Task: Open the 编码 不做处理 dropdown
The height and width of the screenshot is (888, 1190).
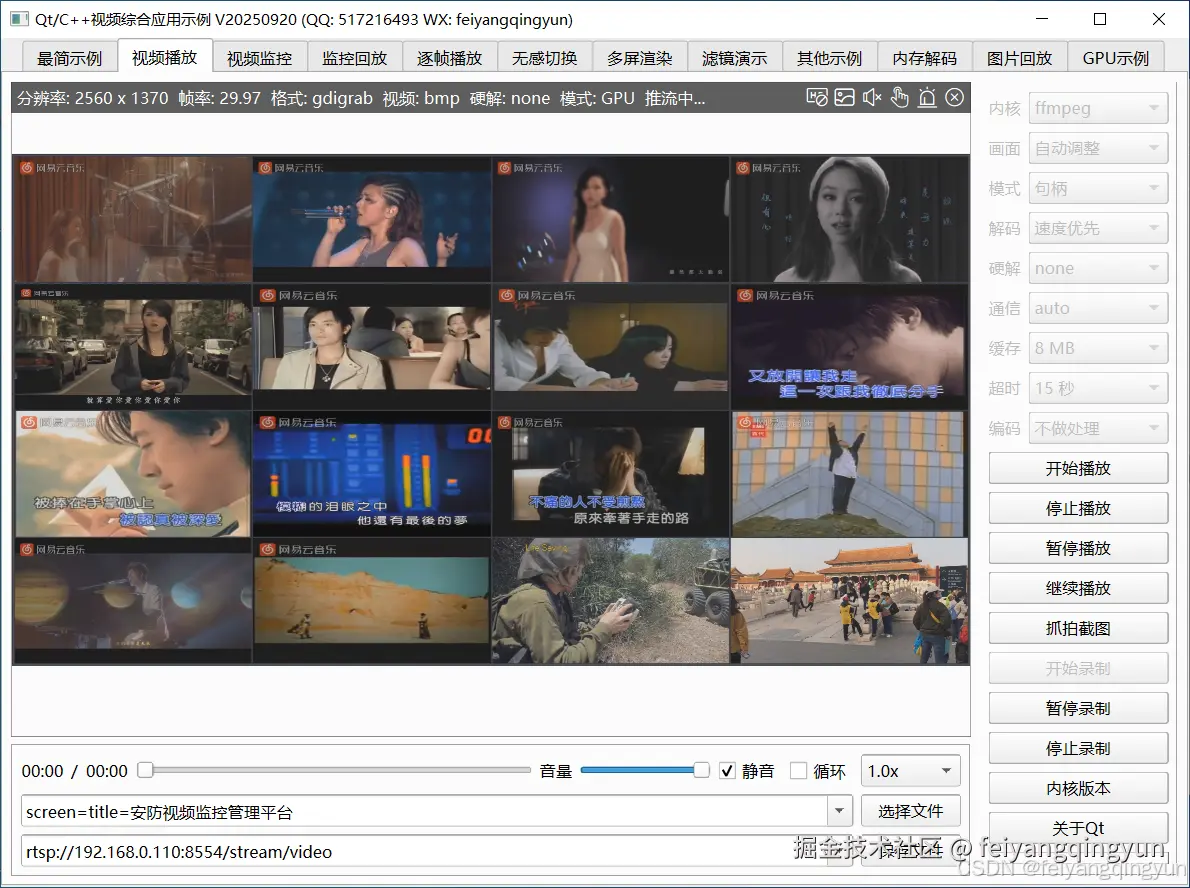Action: pos(1098,428)
